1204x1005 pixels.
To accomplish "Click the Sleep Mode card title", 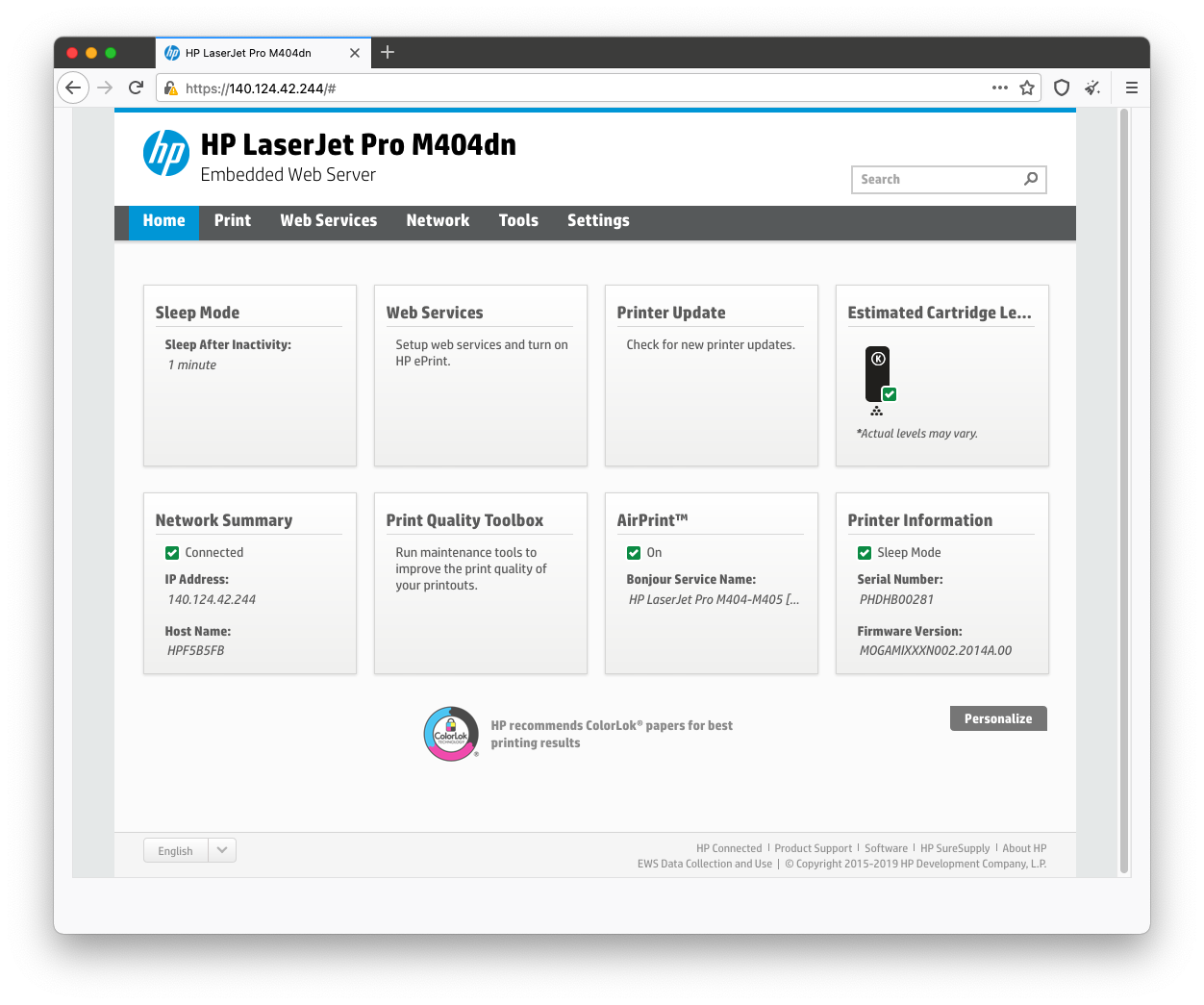I will point(197,313).
